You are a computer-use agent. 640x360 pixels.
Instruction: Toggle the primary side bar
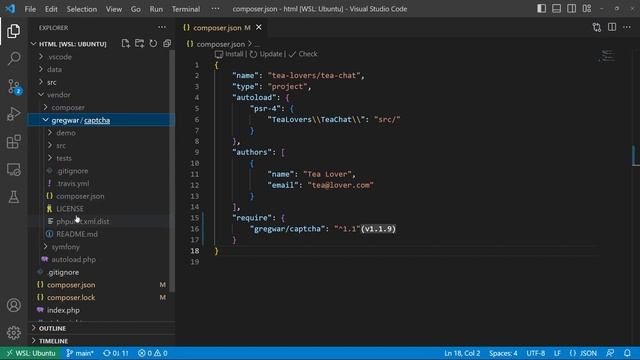pyautogui.click(x=542, y=9)
